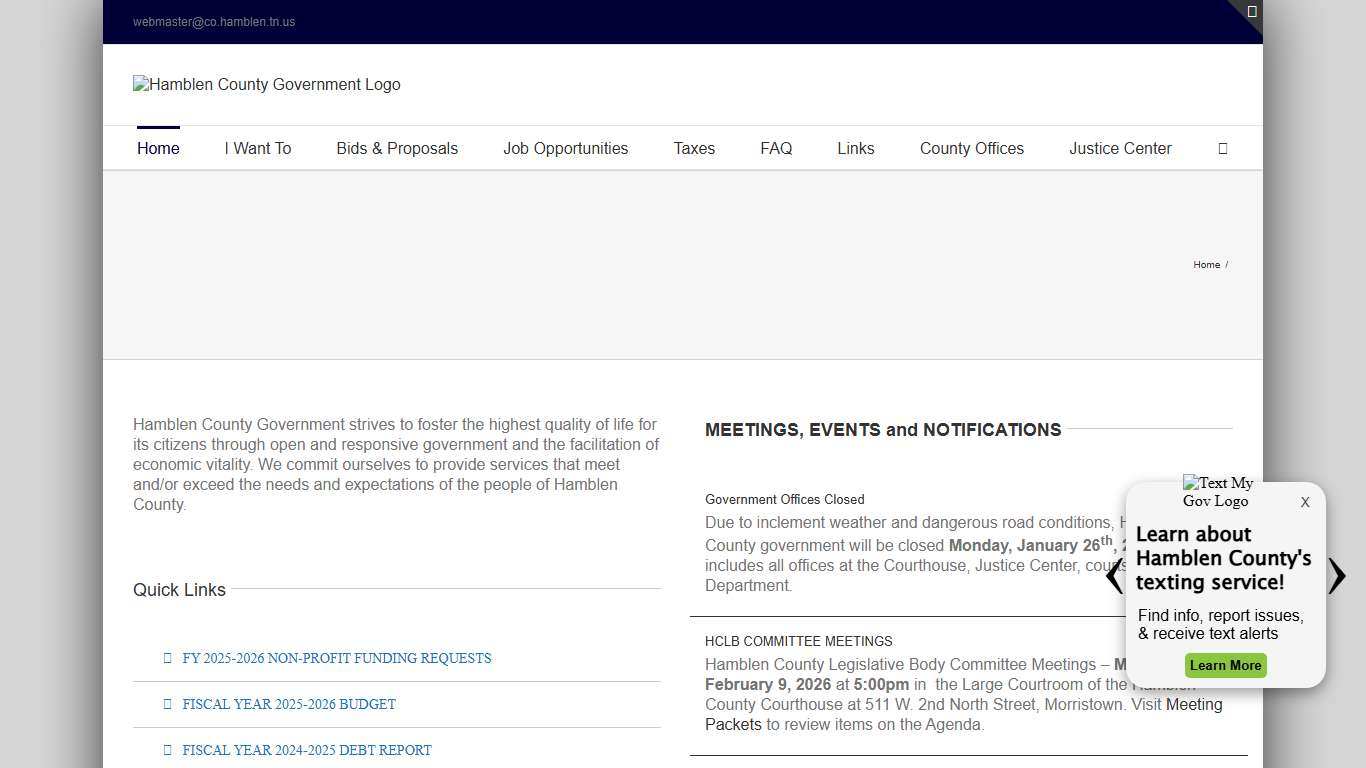Expand the County Offices menu

(971, 148)
